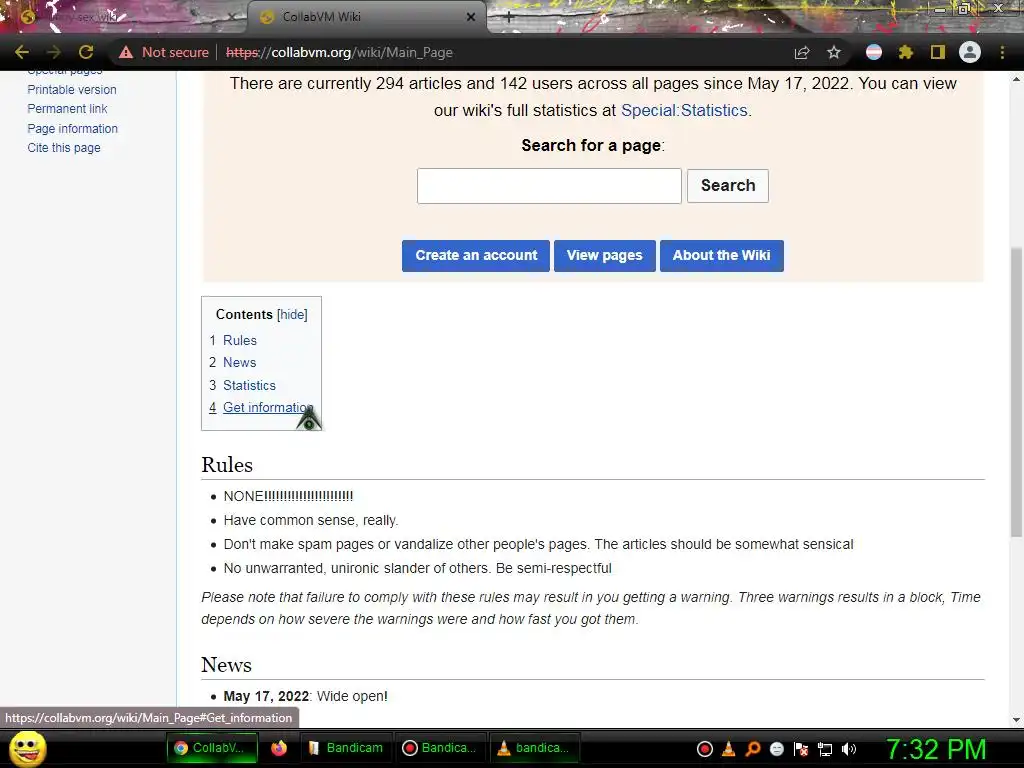
Task: Open the Not secure site warning
Action: (164, 52)
